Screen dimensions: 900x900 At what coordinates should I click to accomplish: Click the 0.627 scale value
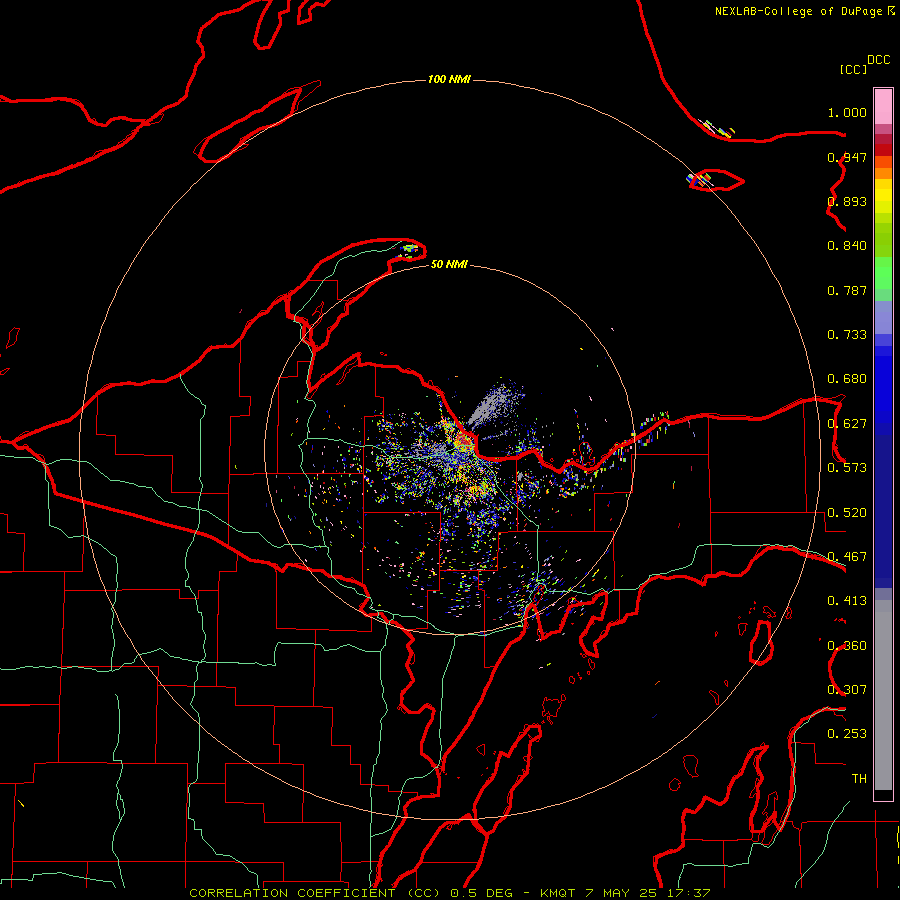tap(847, 424)
